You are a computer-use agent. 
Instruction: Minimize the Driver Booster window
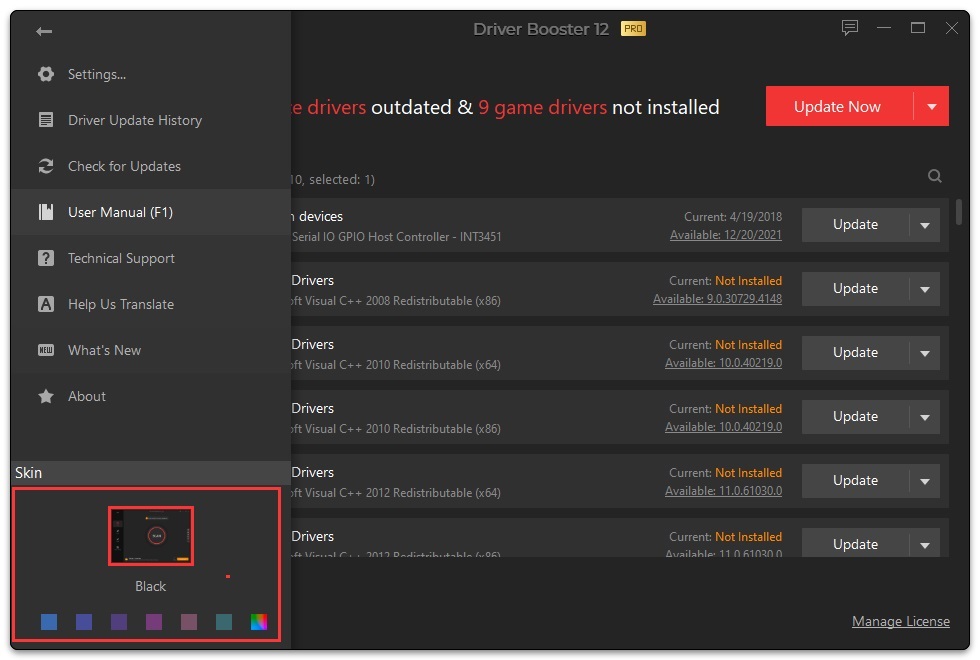(x=884, y=28)
